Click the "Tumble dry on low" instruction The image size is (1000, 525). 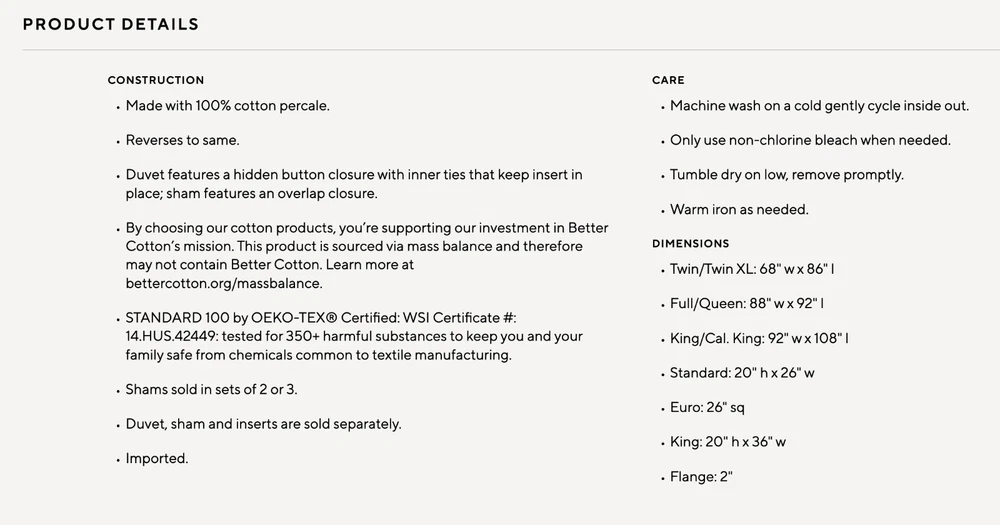point(786,174)
